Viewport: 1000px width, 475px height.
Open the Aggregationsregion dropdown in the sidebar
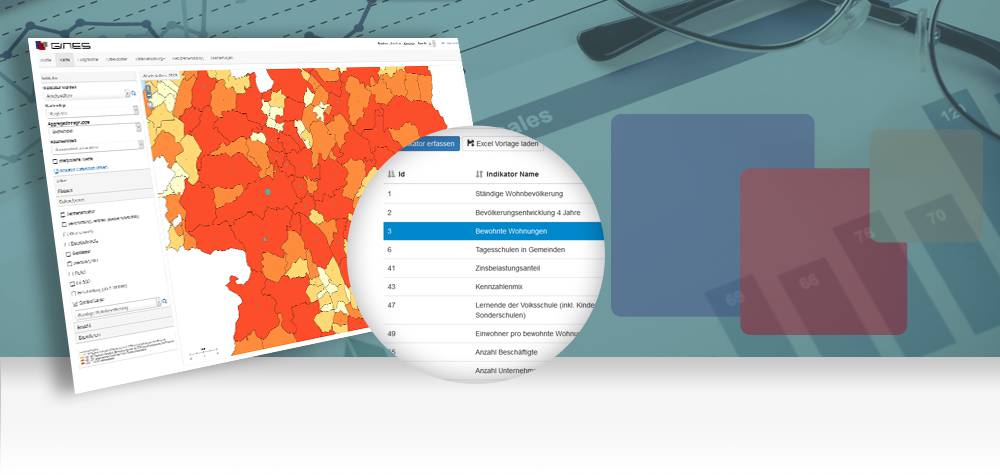[94, 128]
